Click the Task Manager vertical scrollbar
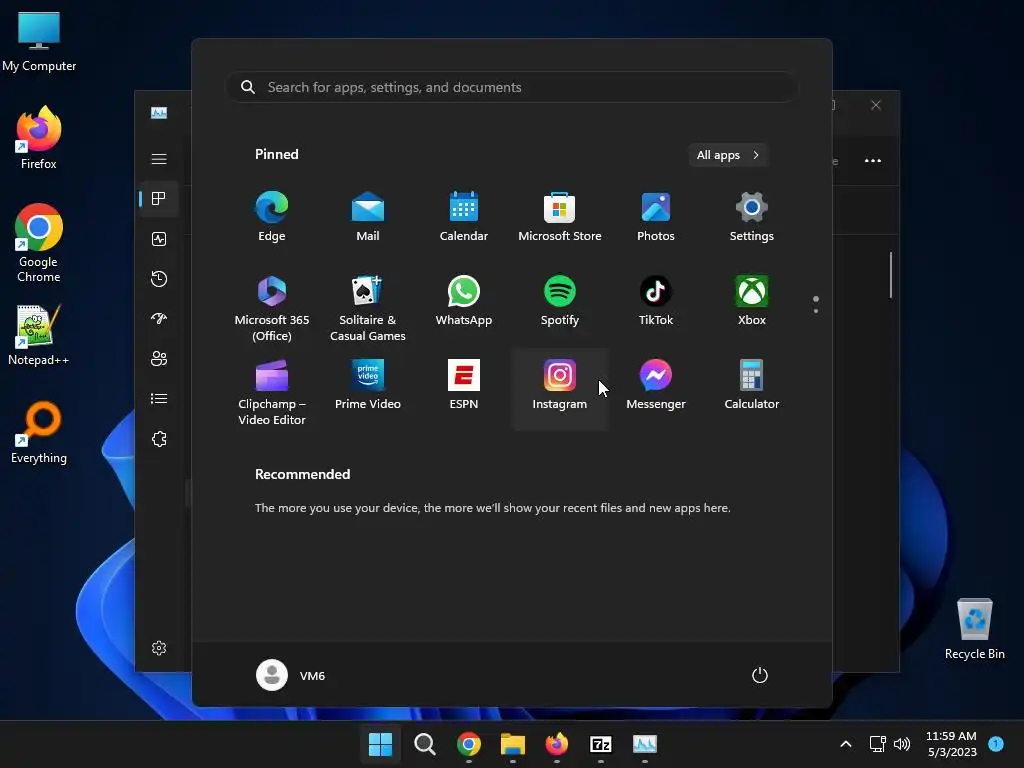Viewport: 1024px width, 768px height. (891, 275)
